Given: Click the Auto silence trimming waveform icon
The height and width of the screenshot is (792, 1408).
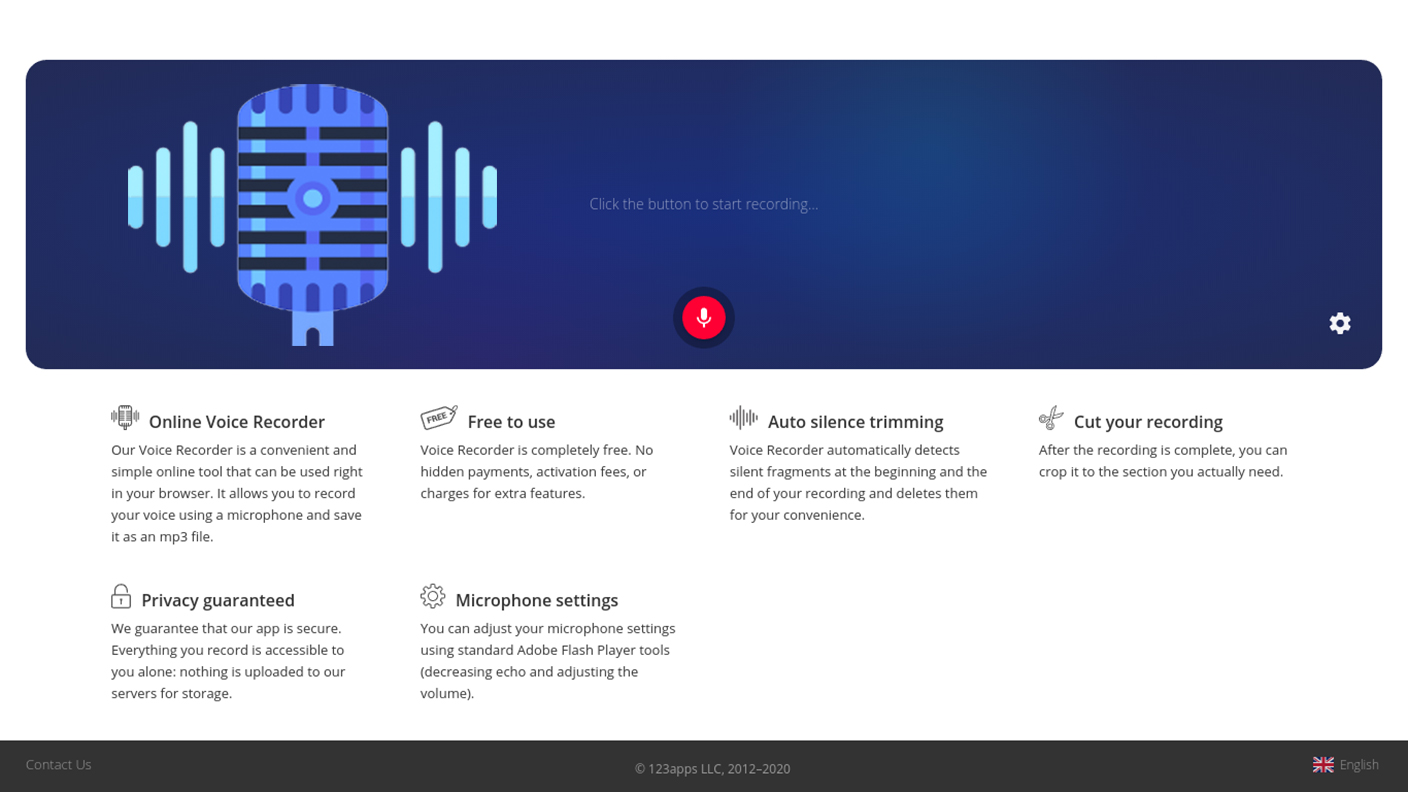Looking at the screenshot, I should [744, 417].
